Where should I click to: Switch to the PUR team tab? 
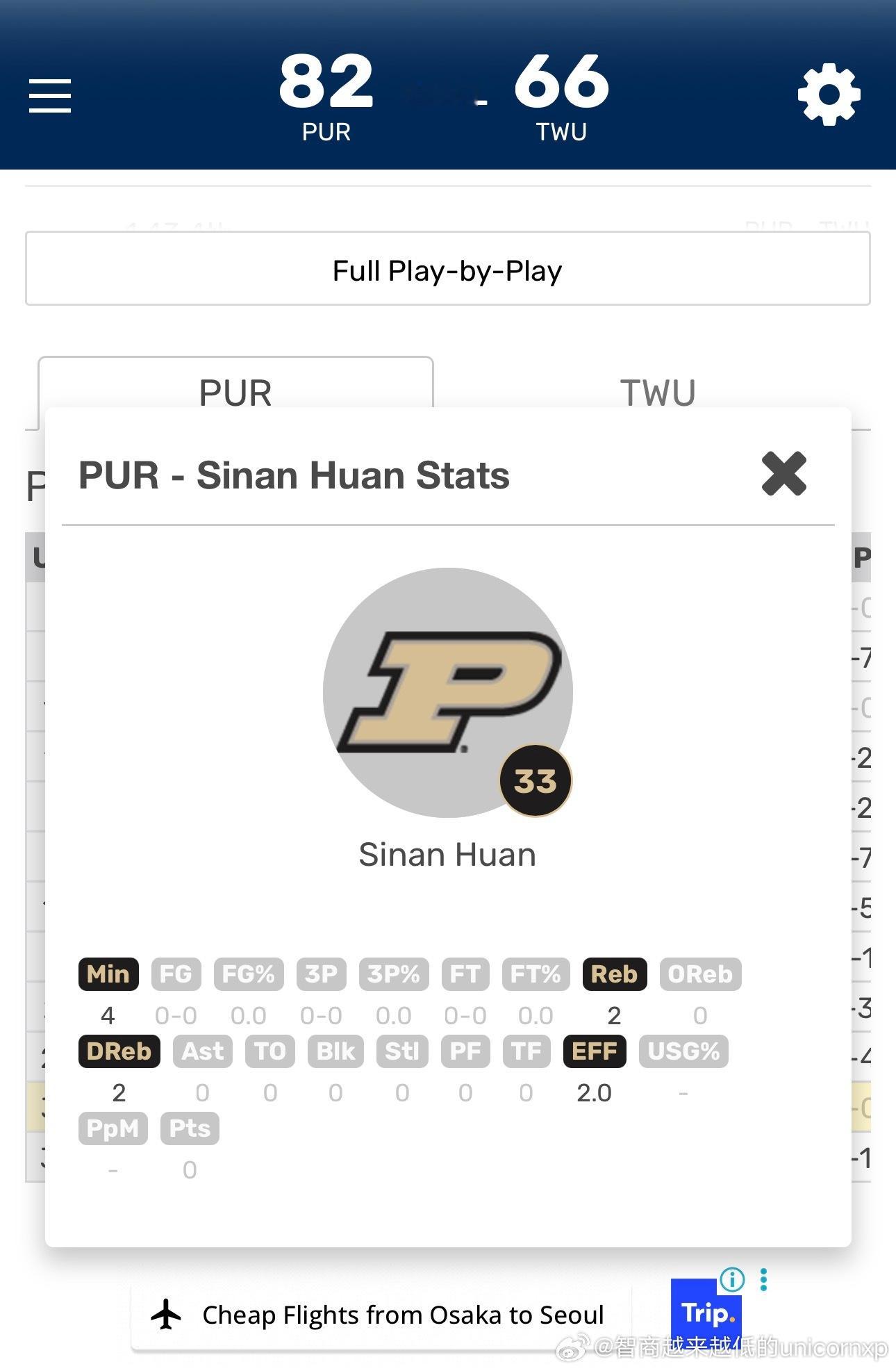click(x=235, y=393)
